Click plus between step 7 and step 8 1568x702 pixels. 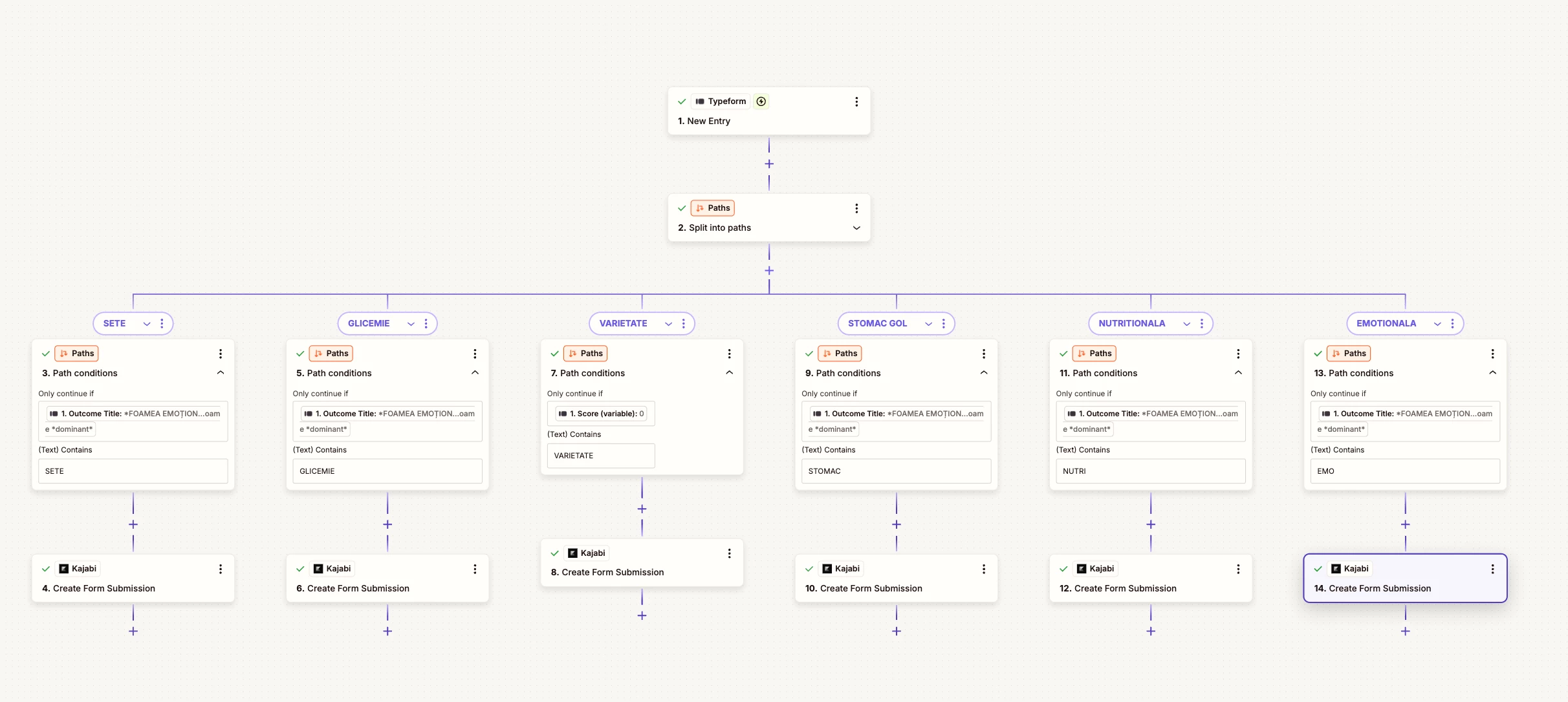[642, 509]
